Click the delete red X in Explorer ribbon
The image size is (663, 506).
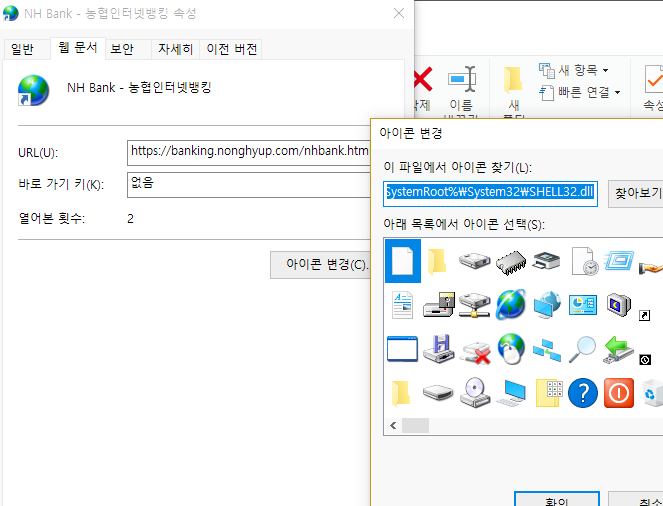click(x=422, y=79)
